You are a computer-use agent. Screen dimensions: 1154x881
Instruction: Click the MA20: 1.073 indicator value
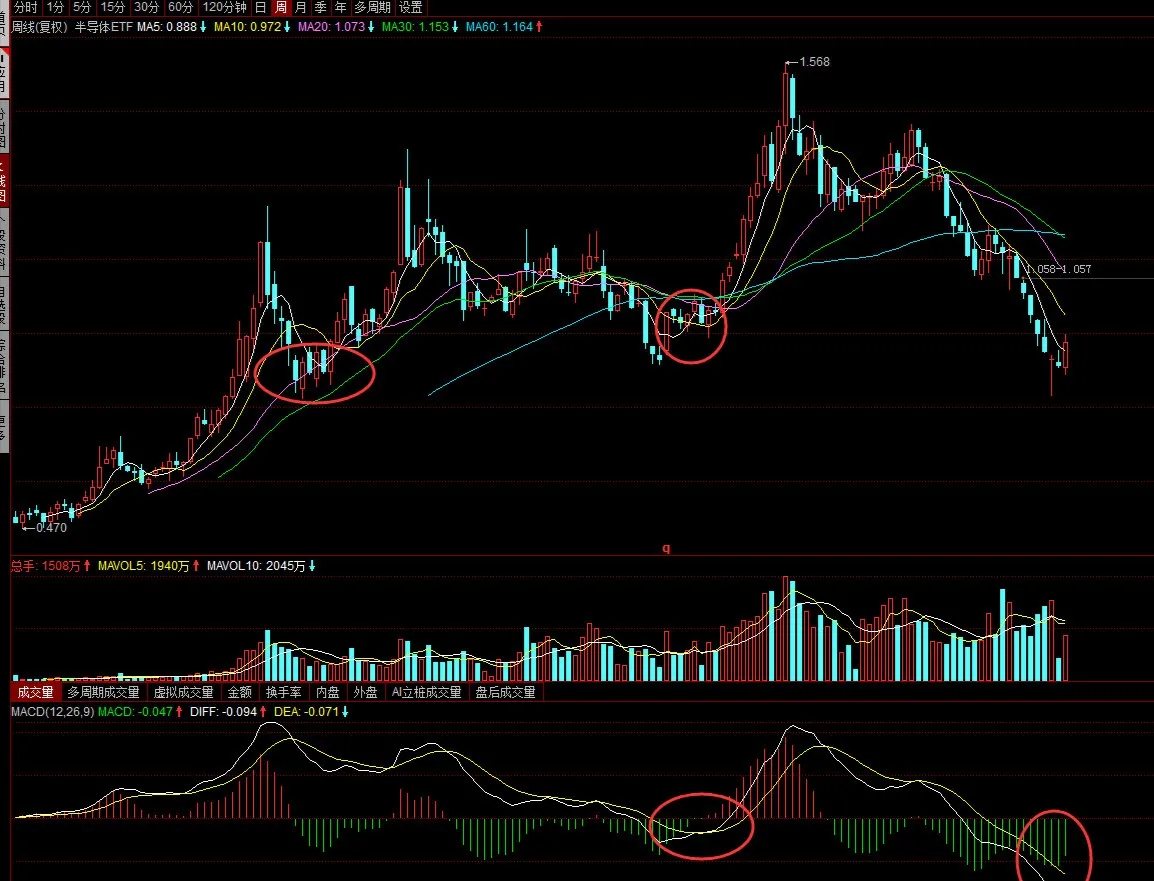click(x=331, y=26)
